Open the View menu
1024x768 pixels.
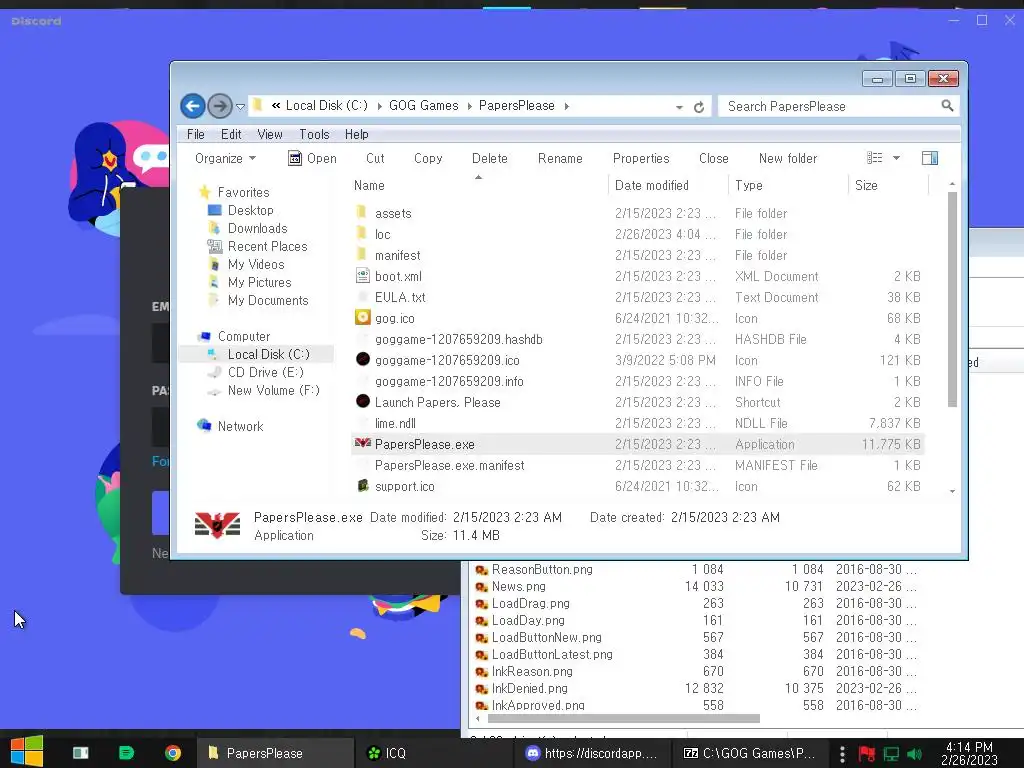[x=270, y=135]
